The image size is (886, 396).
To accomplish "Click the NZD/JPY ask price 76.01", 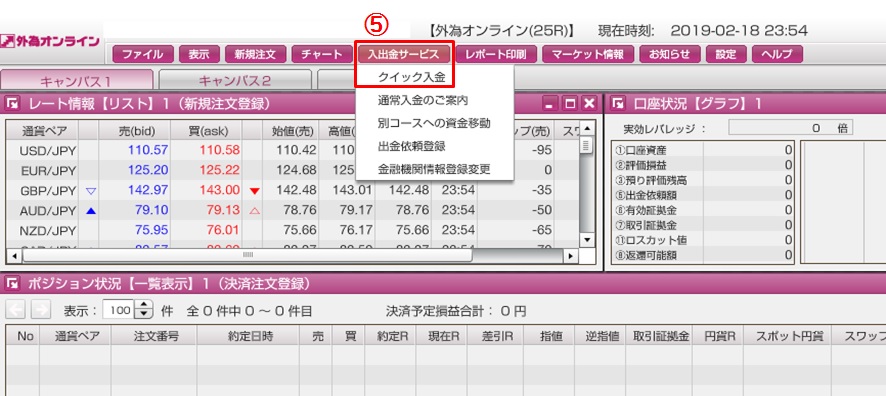I will (223, 230).
